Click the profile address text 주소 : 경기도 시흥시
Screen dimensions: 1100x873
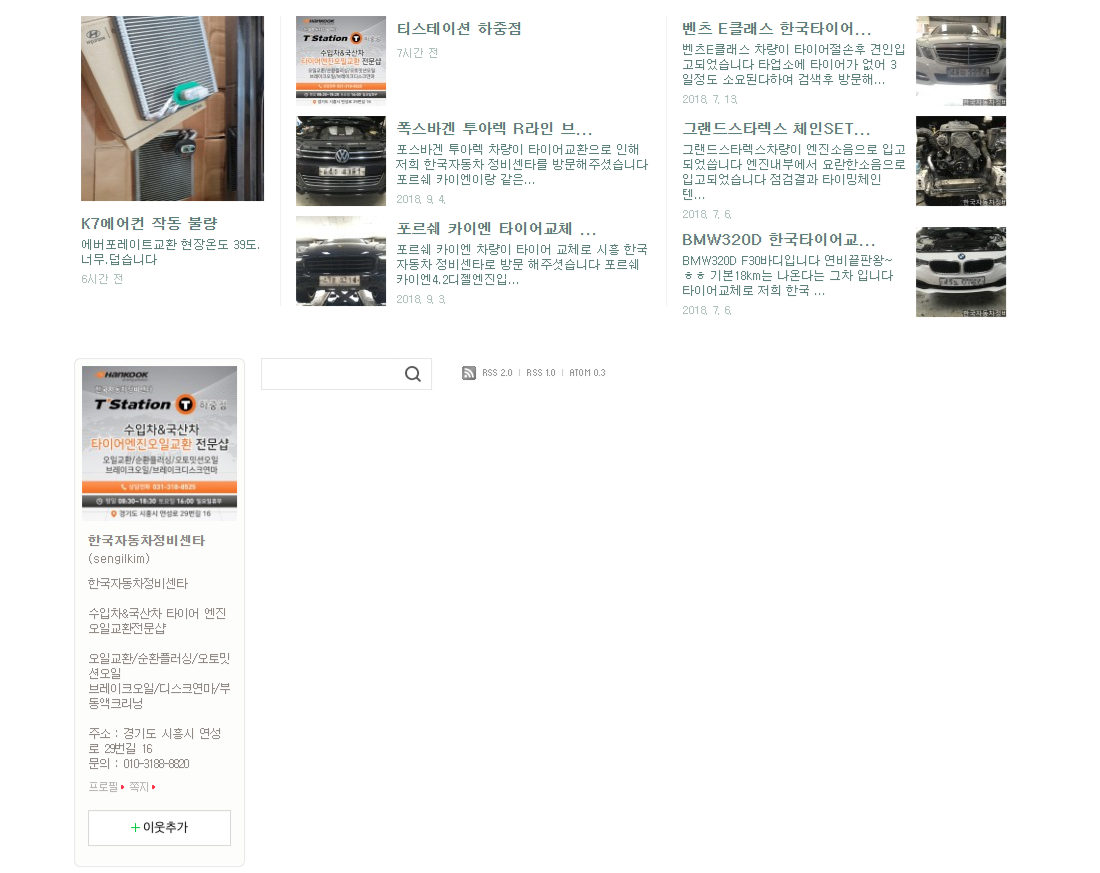pos(155,741)
